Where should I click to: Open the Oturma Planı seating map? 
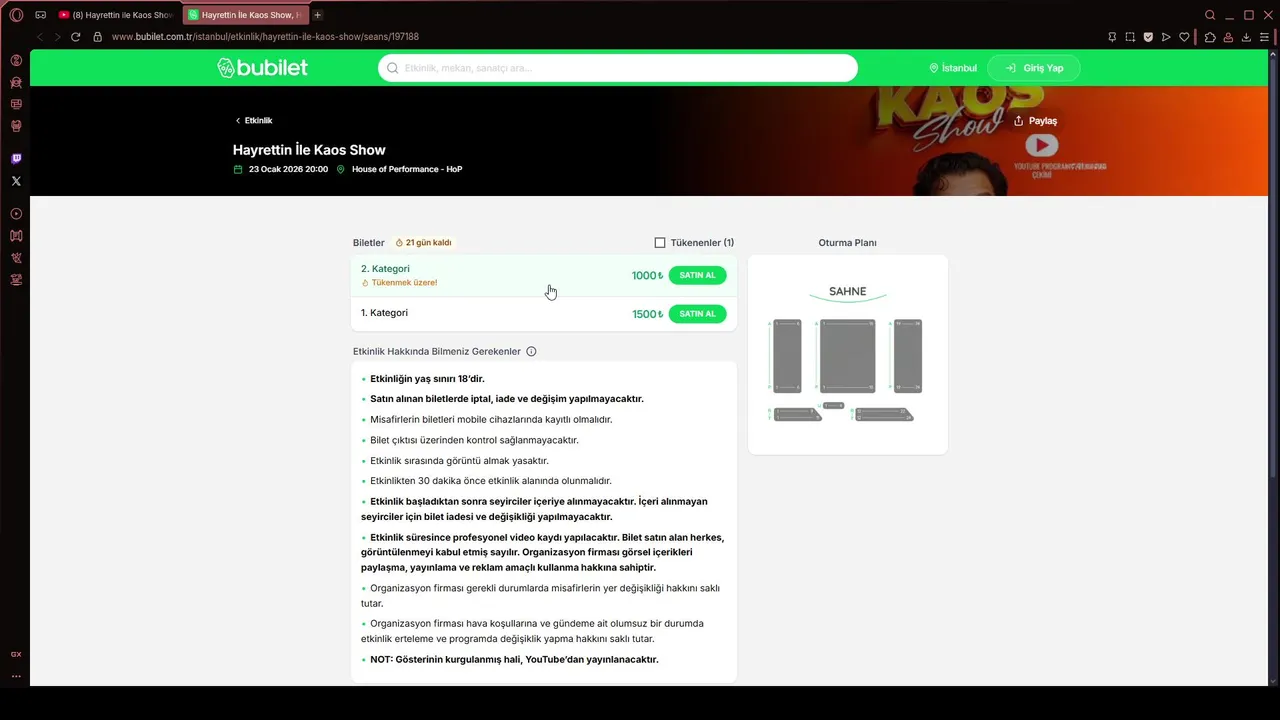coord(848,354)
